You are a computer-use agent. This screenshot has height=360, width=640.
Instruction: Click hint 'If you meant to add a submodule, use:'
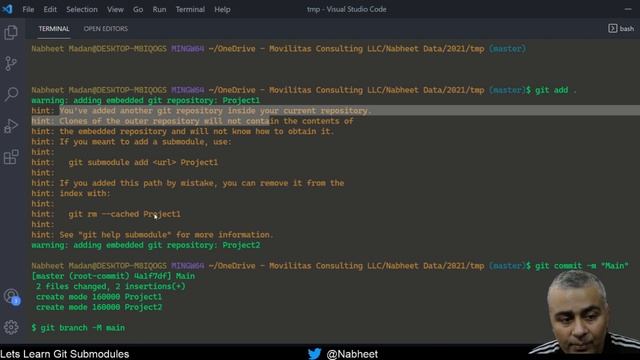pos(131,142)
